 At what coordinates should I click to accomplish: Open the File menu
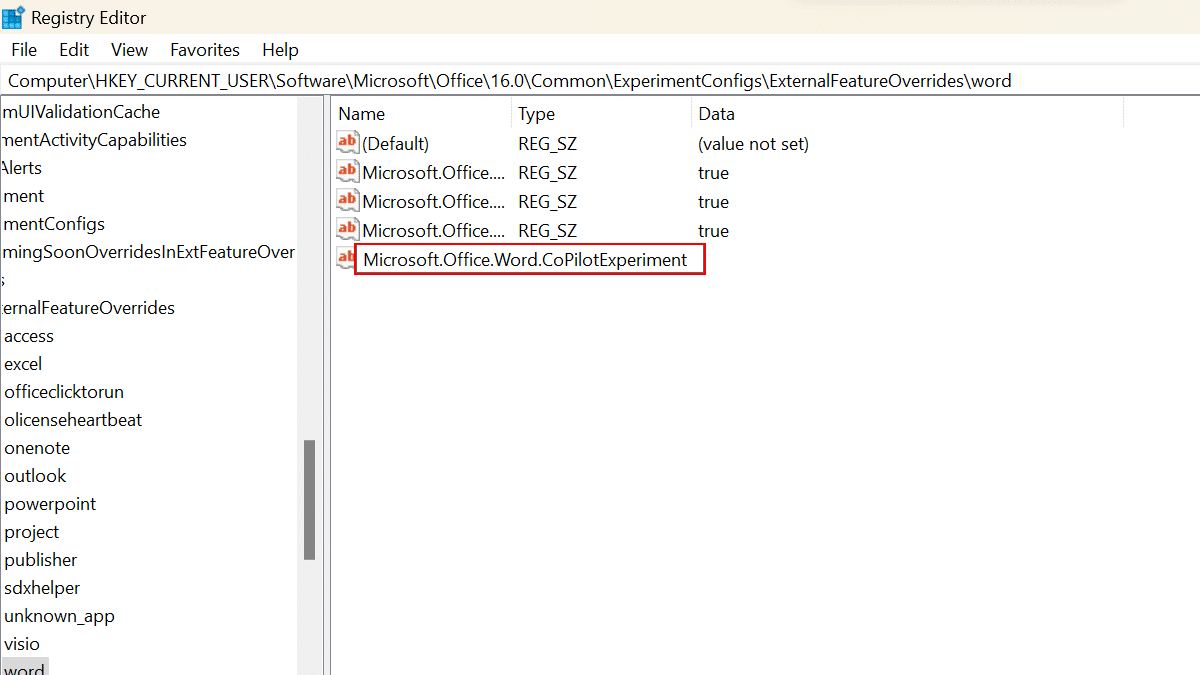(x=23, y=49)
